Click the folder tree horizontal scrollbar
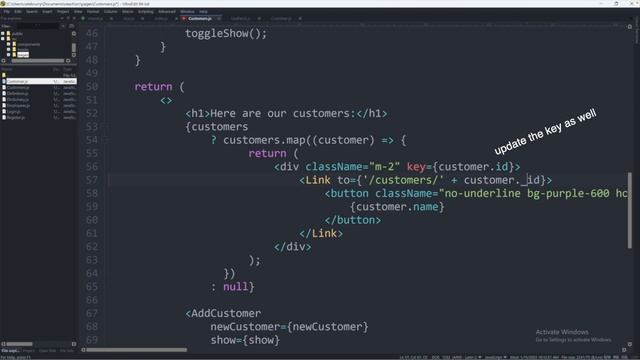Viewport: 640px width, 360px height. pyautogui.click(x=38, y=61)
